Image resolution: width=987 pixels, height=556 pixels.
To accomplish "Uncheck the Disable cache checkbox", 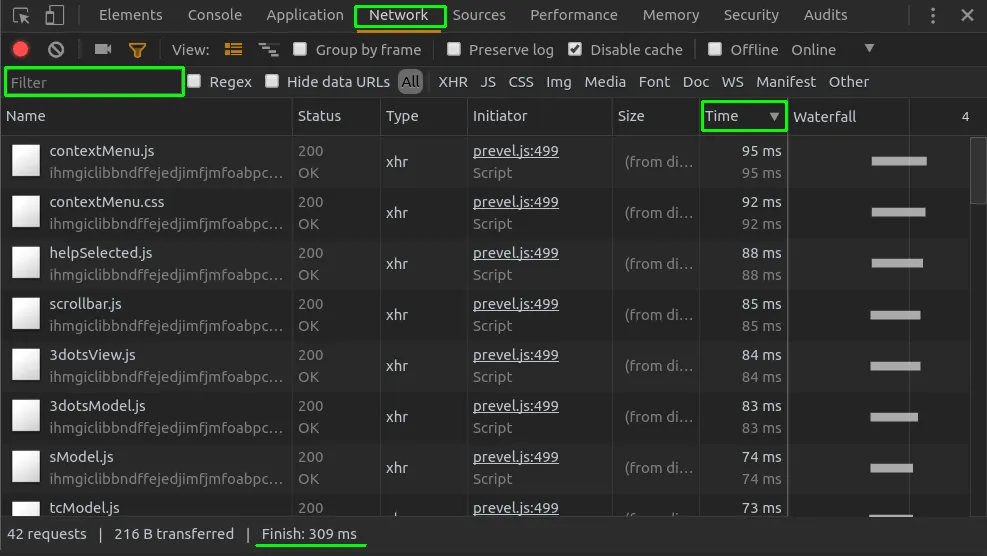I will pos(575,49).
